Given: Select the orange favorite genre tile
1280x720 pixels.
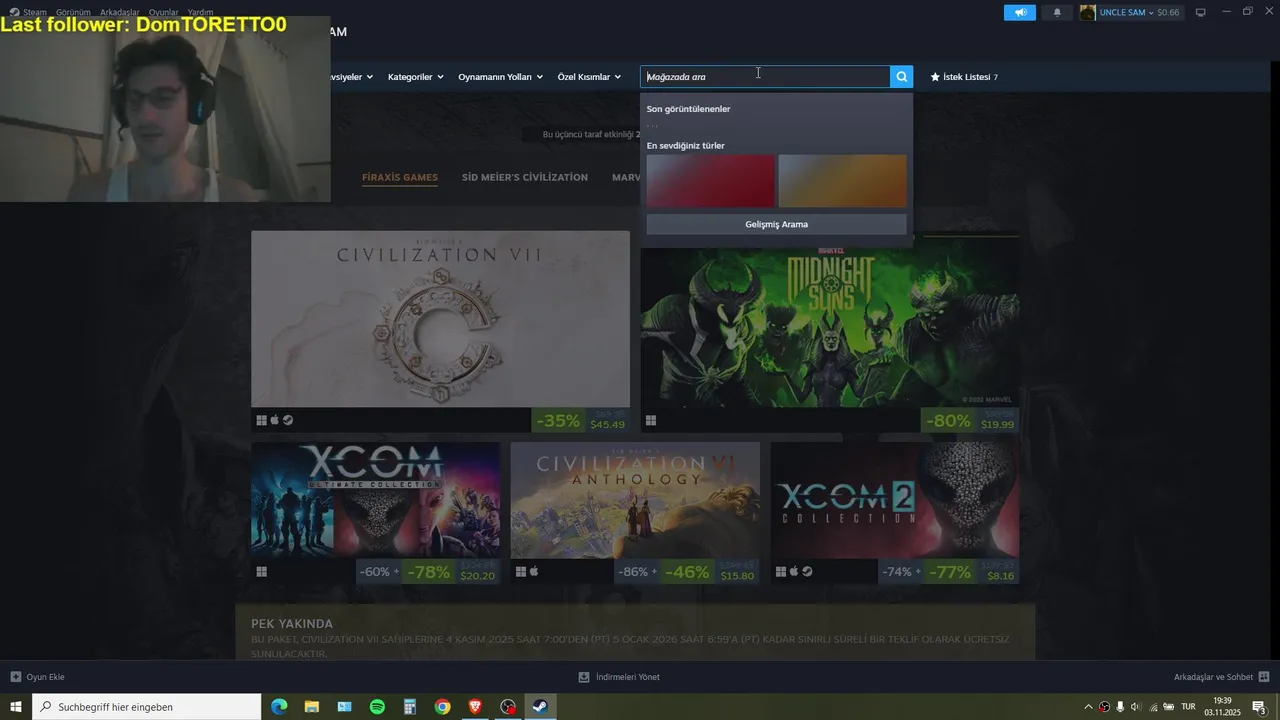Looking at the screenshot, I should point(842,181).
